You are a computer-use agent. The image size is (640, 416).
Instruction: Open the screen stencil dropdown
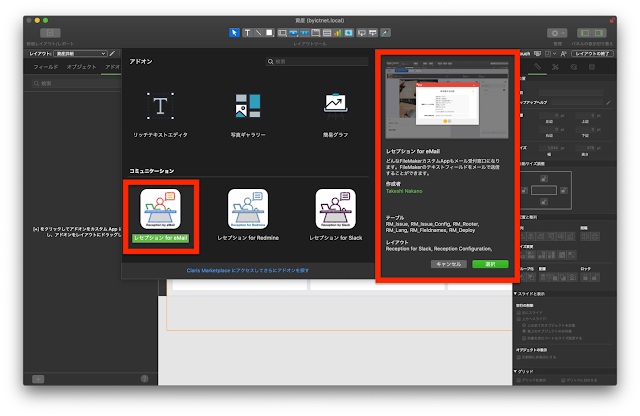click(x=550, y=53)
